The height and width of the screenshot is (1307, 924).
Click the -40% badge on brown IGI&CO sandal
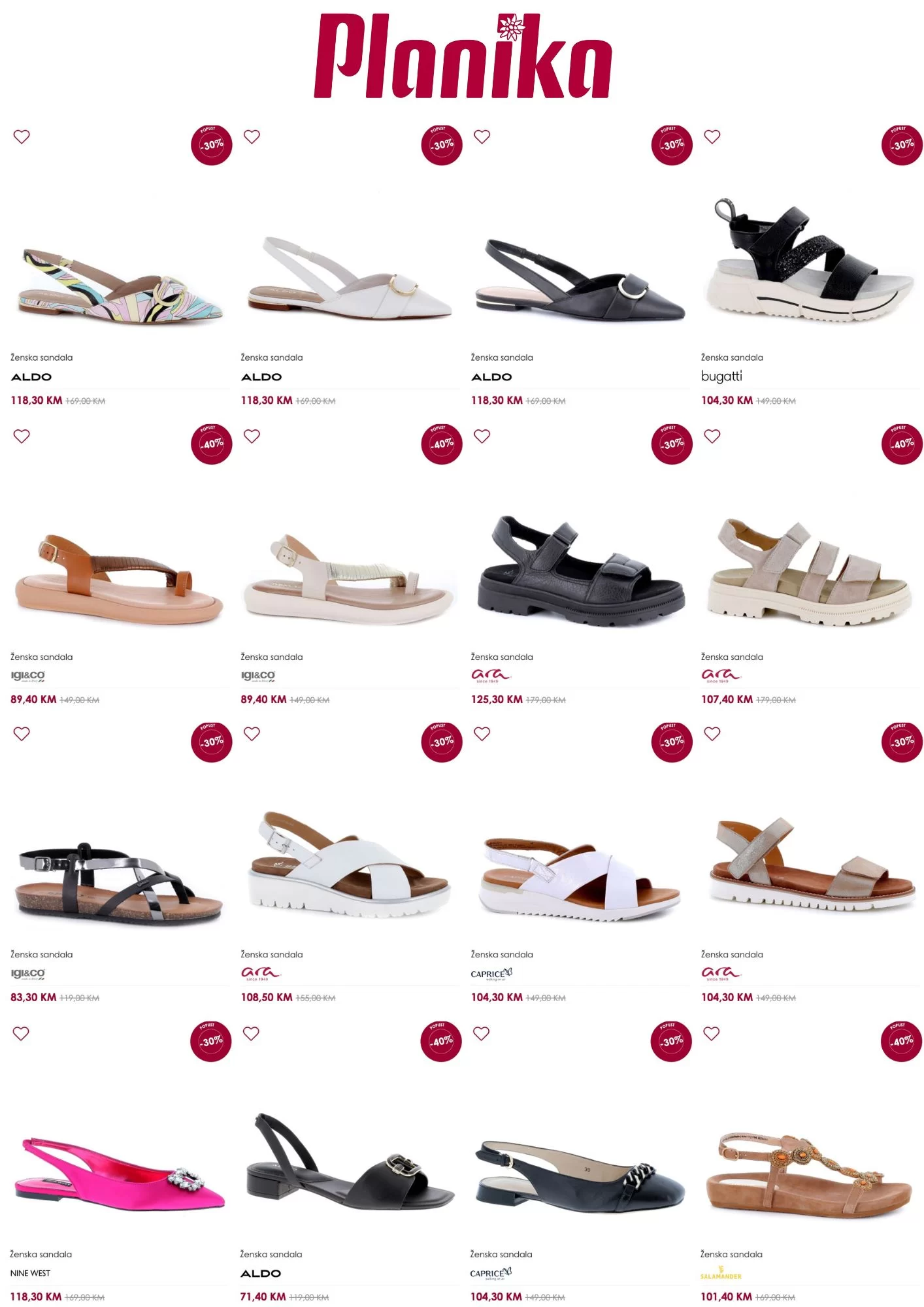click(212, 444)
